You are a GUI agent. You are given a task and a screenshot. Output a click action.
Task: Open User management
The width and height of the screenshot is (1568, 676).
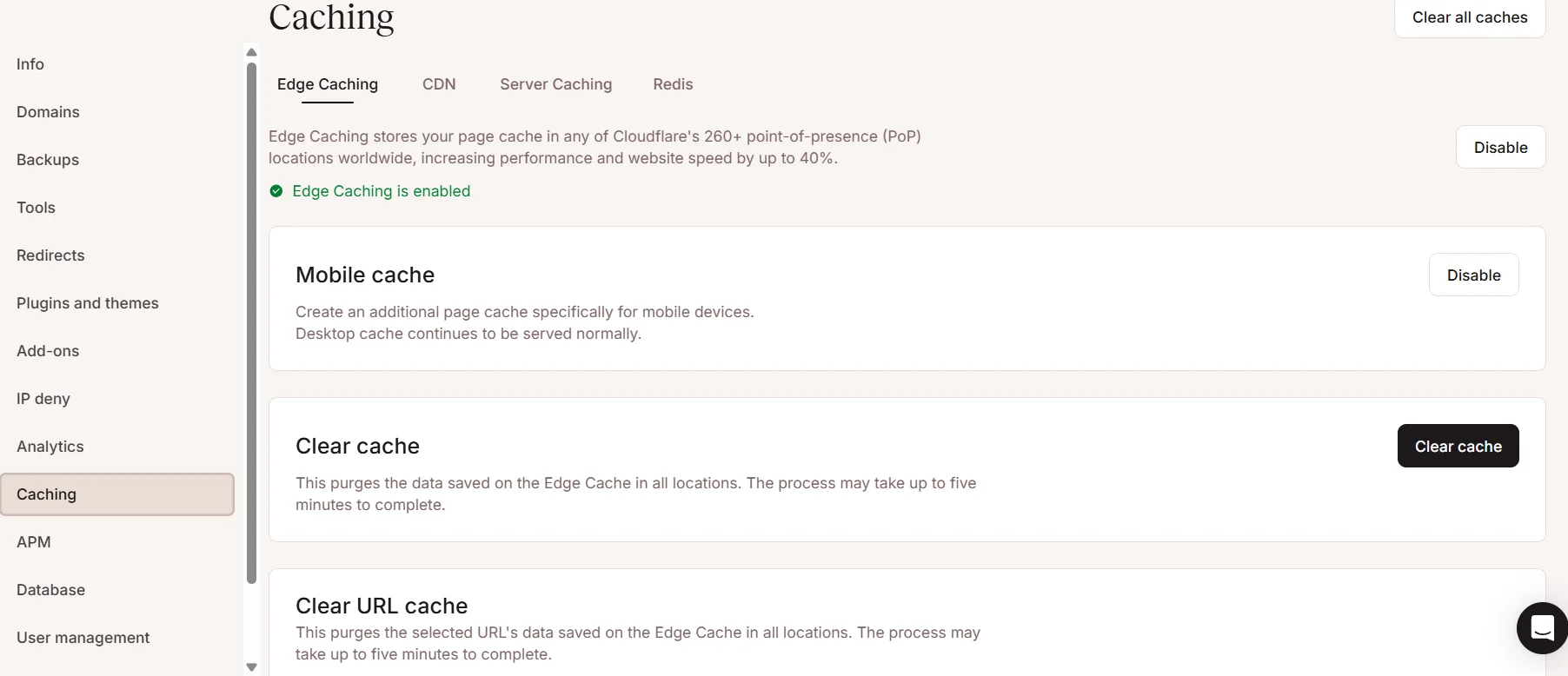point(83,638)
